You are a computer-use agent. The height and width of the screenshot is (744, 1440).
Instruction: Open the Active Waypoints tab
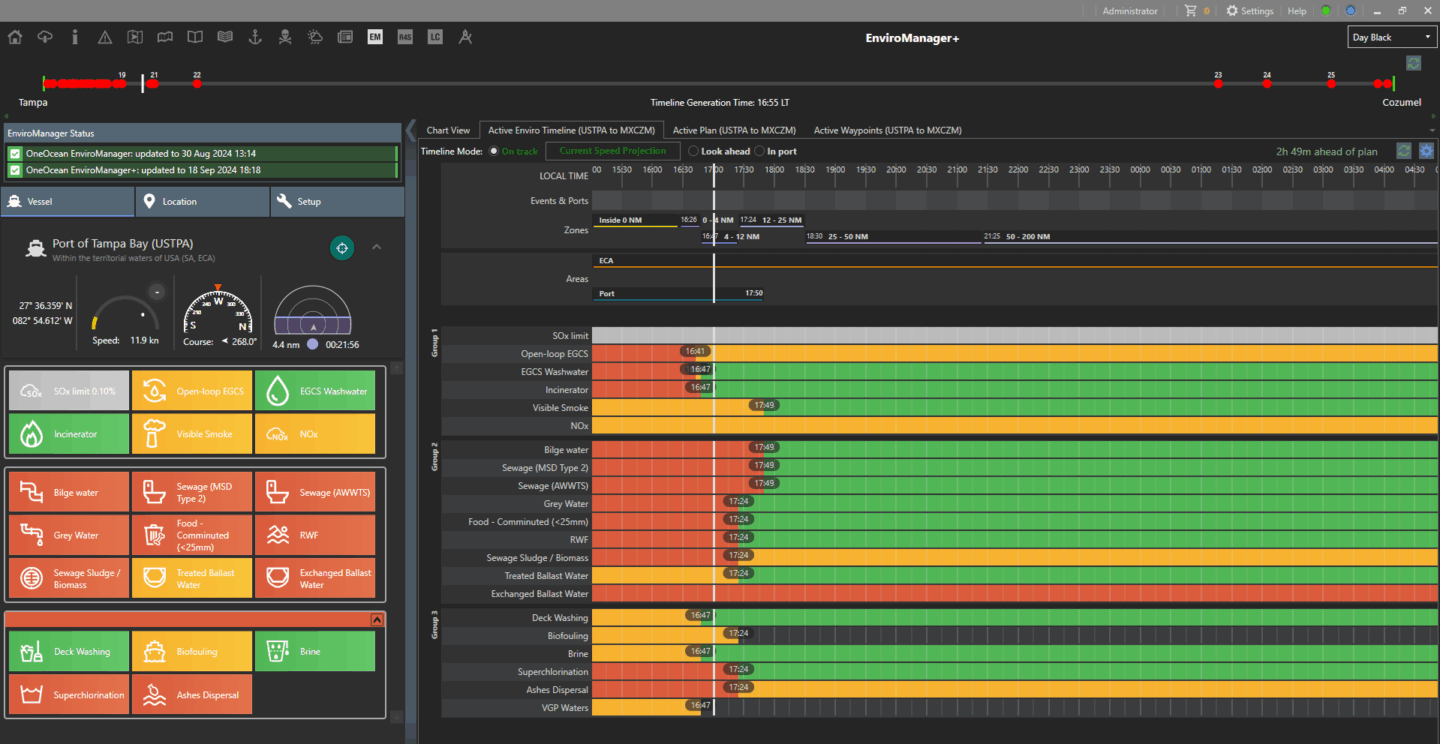(887, 130)
